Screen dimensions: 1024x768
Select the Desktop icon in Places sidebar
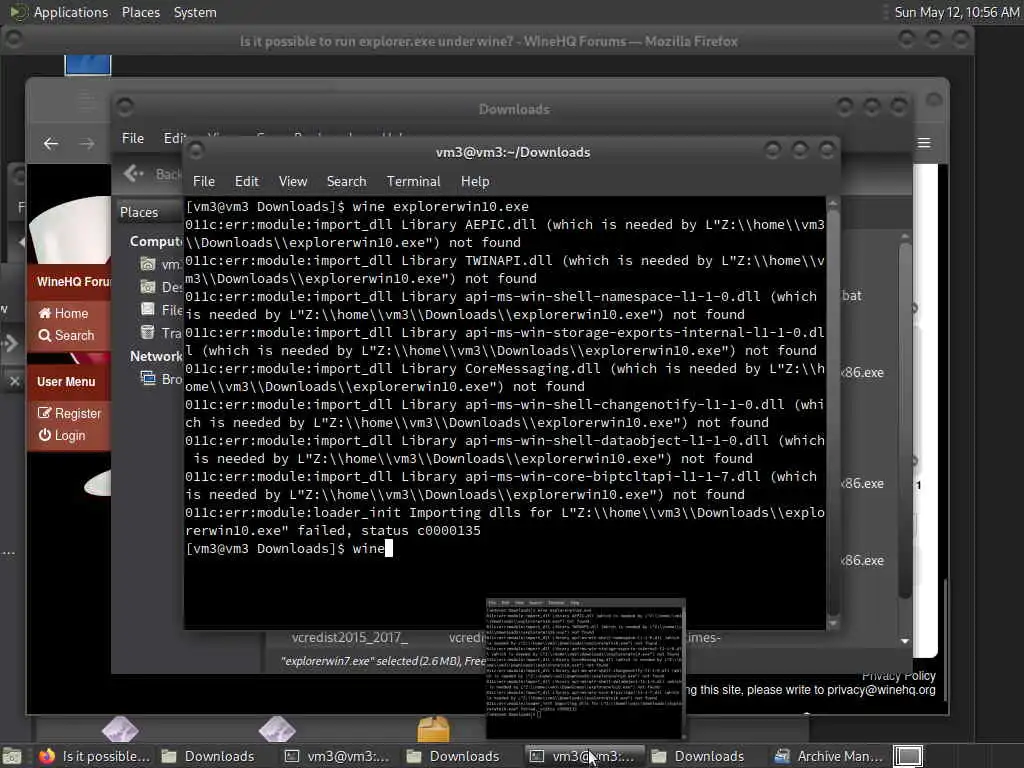(148, 287)
